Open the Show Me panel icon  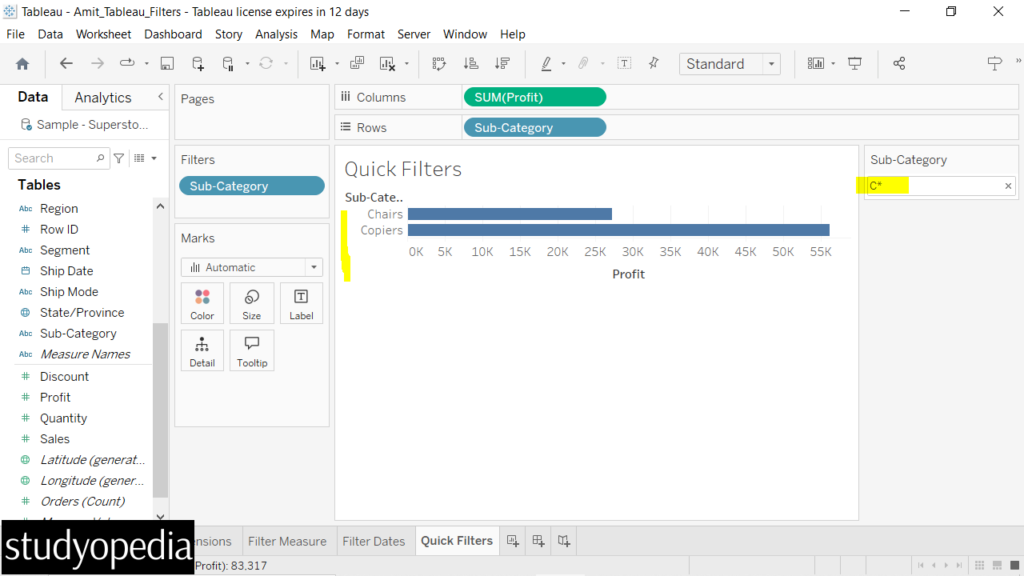coord(995,63)
